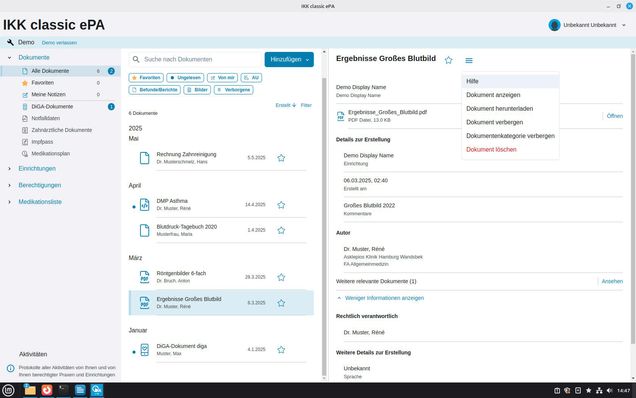Viewport: 636px width, 398px height.
Task: Click the Aktivitäten info icon
Action: coord(11,368)
